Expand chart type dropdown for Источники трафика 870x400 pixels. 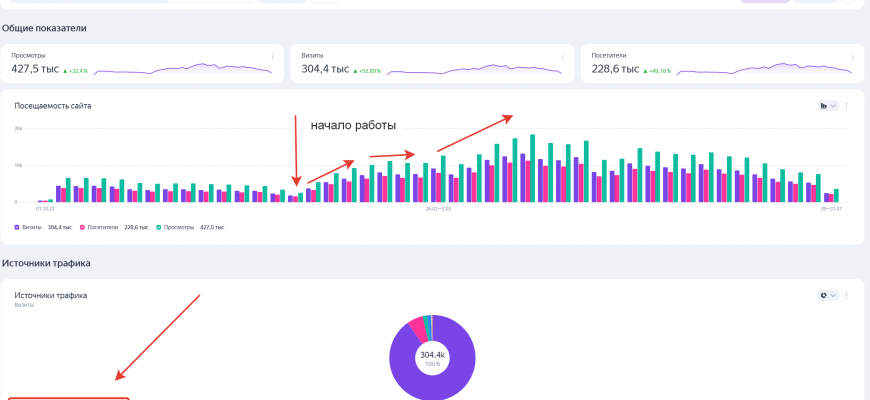(x=833, y=296)
